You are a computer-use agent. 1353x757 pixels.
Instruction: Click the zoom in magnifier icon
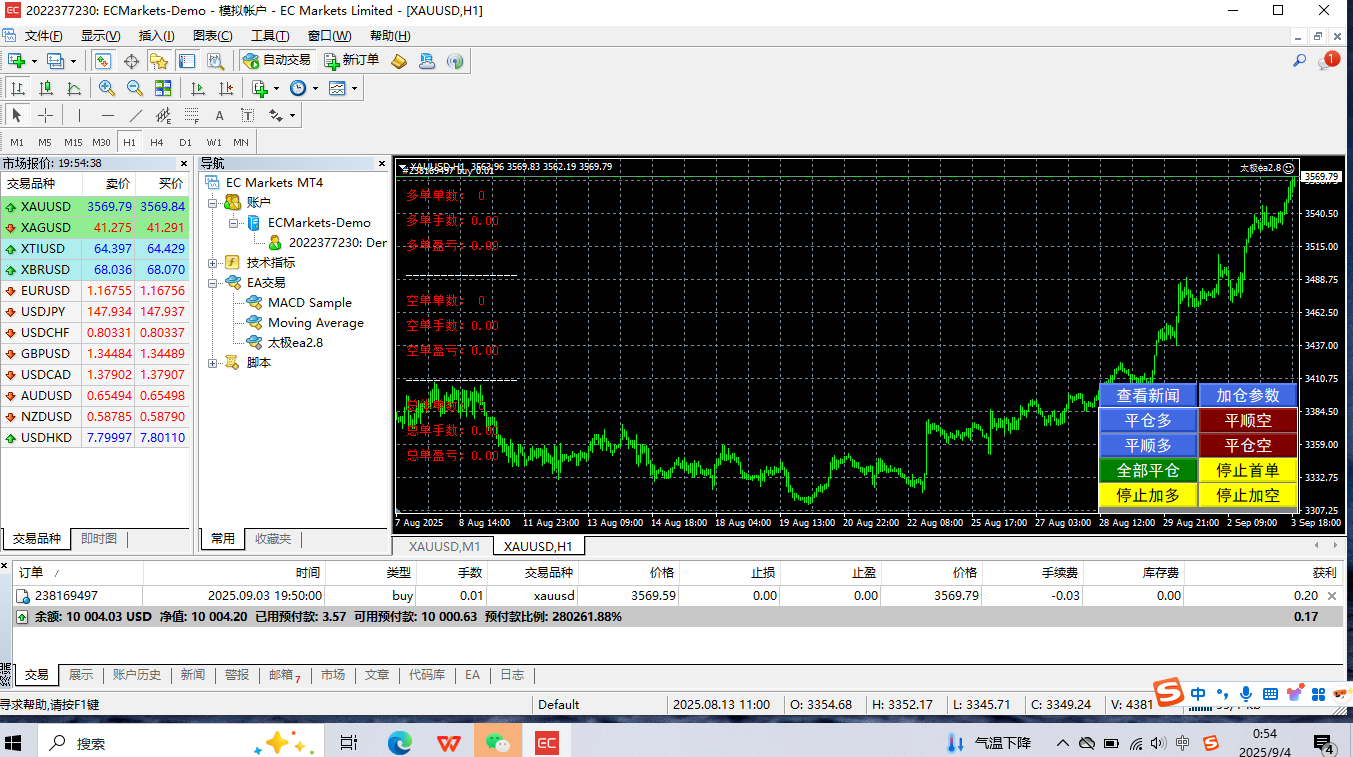(107, 88)
